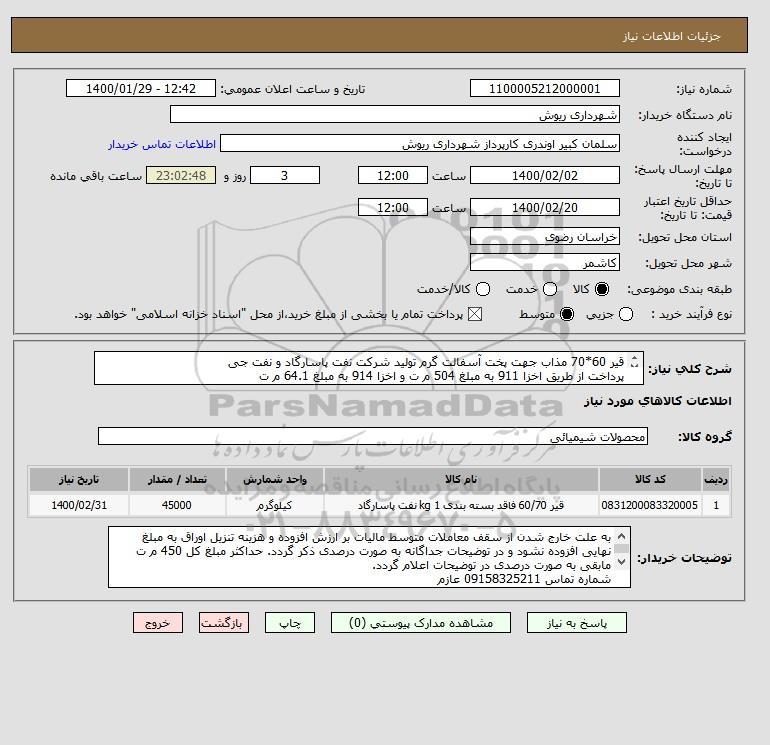Click the نام کالا column header
Viewport: 770px width, 745px height.
pos(461,479)
